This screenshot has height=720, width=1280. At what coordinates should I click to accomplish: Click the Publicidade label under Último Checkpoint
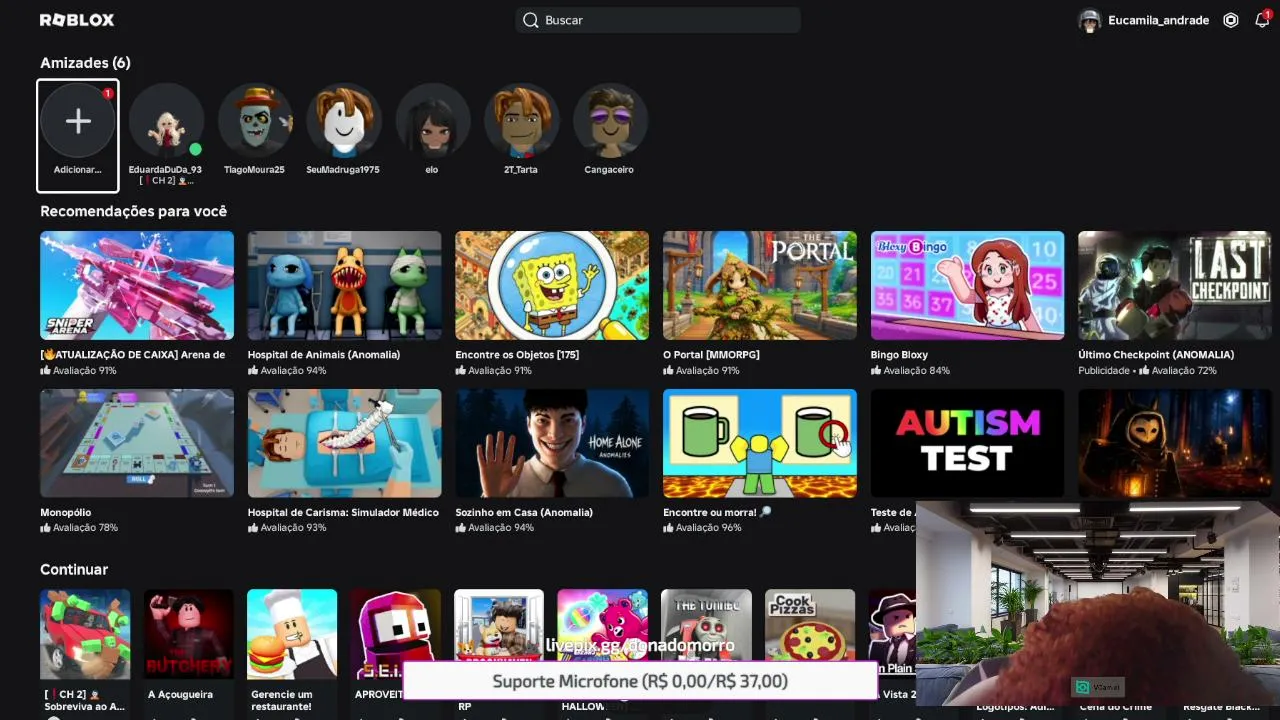1104,370
